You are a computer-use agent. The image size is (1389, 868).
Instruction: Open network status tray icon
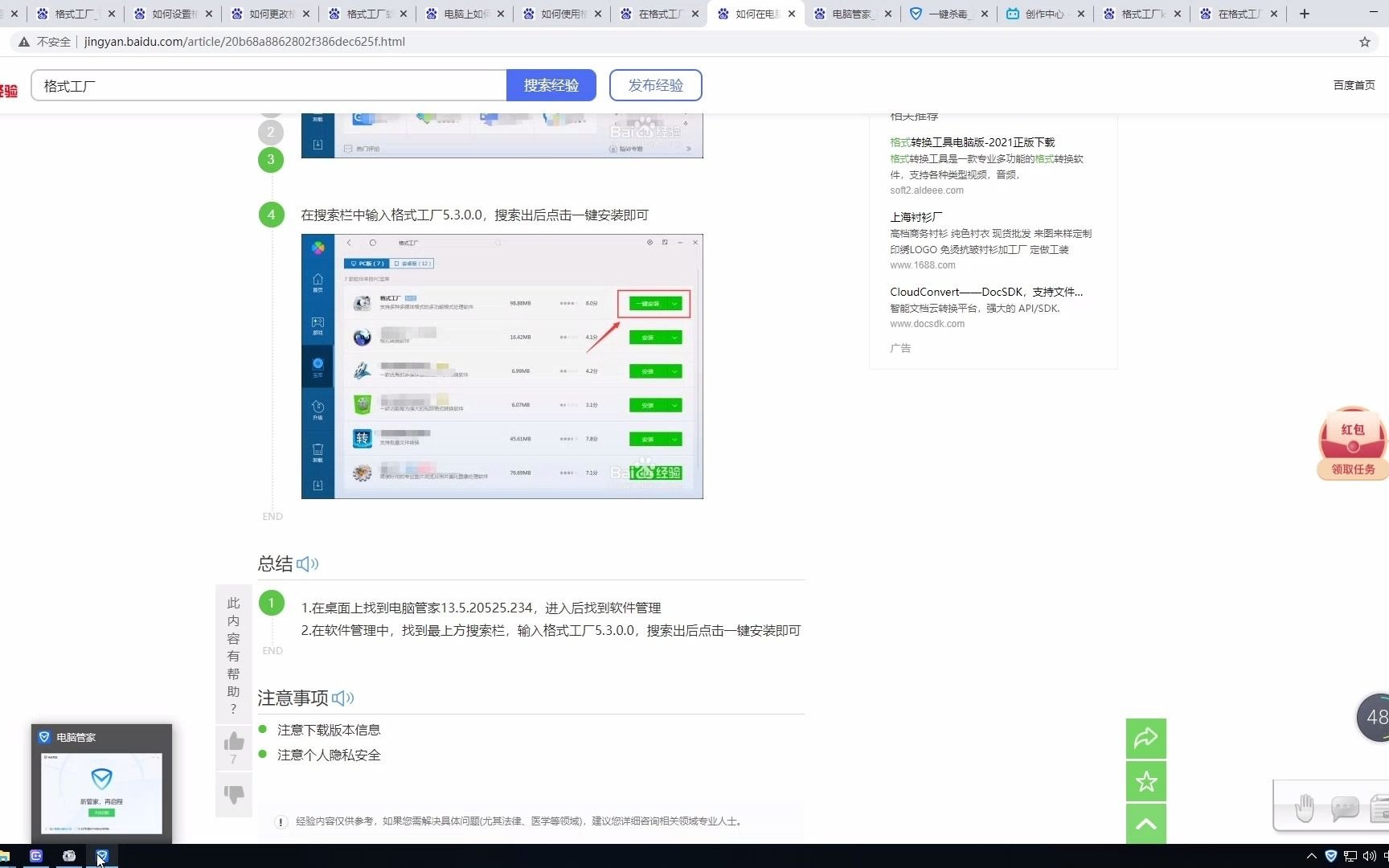click(1350, 856)
